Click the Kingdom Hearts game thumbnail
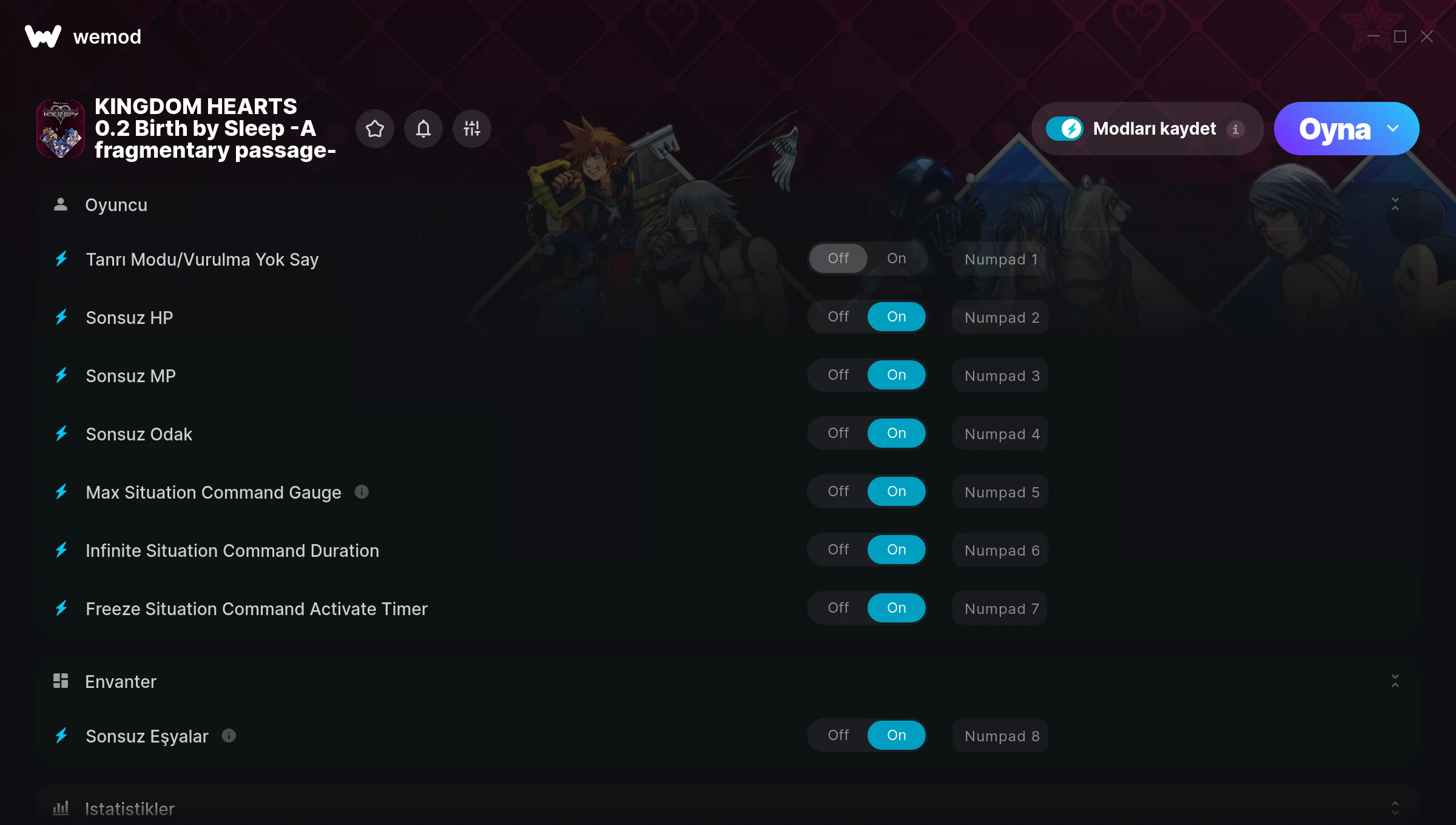Image resolution: width=1456 pixels, height=825 pixels. tap(61, 129)
